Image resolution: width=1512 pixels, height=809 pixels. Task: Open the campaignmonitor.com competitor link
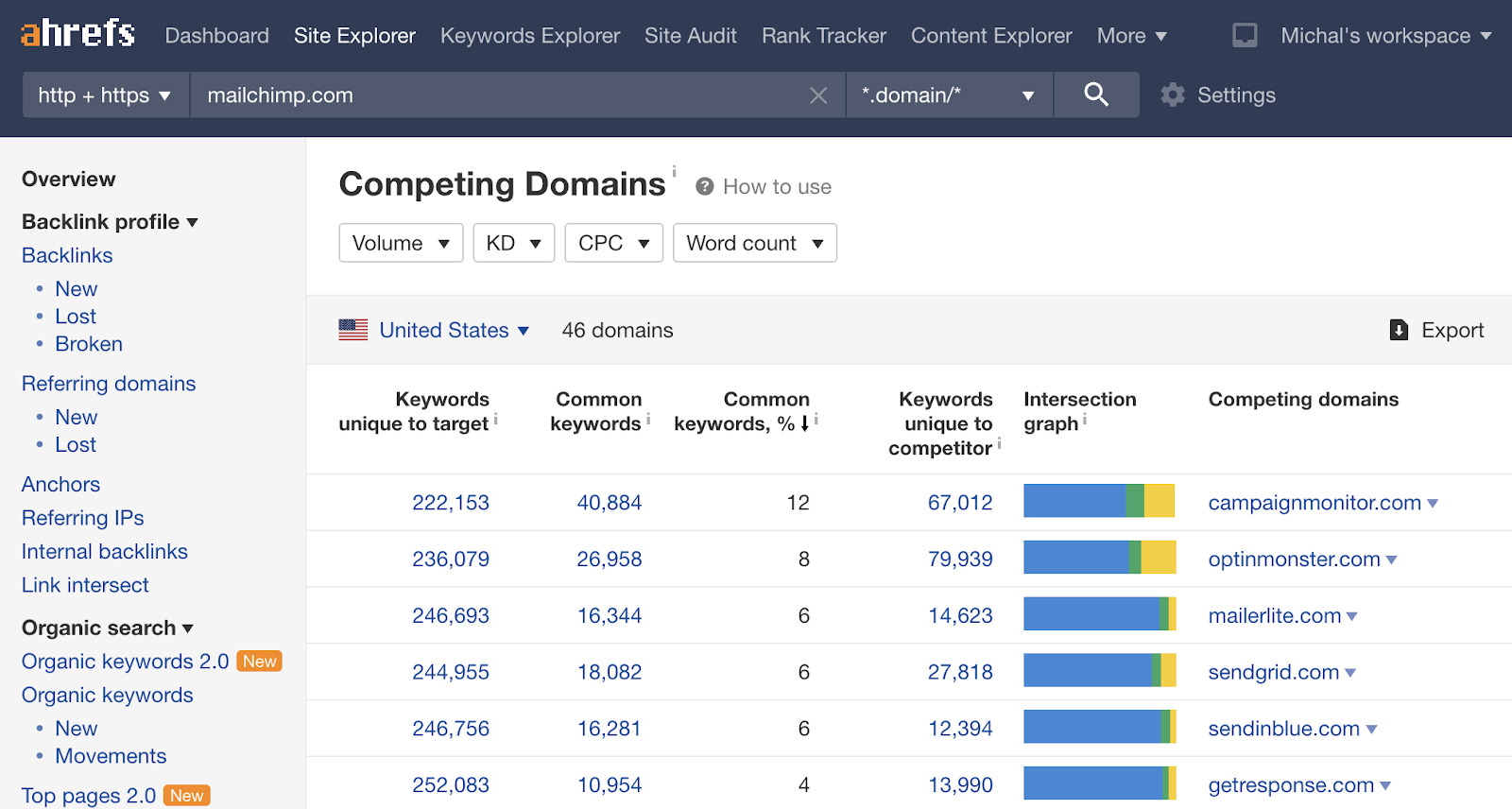[x=1314, y=503]
